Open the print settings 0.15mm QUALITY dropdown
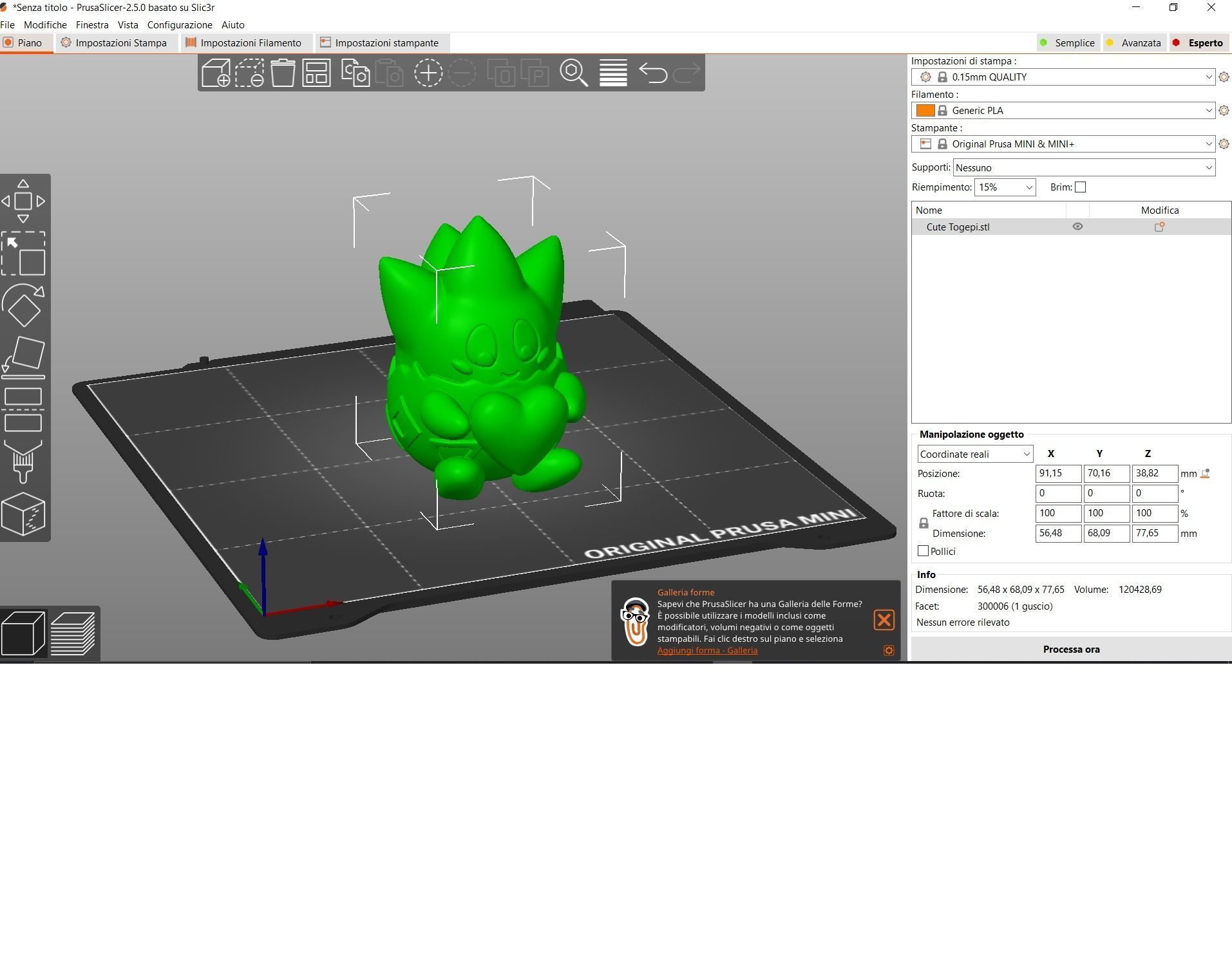 click(1063, 77)
